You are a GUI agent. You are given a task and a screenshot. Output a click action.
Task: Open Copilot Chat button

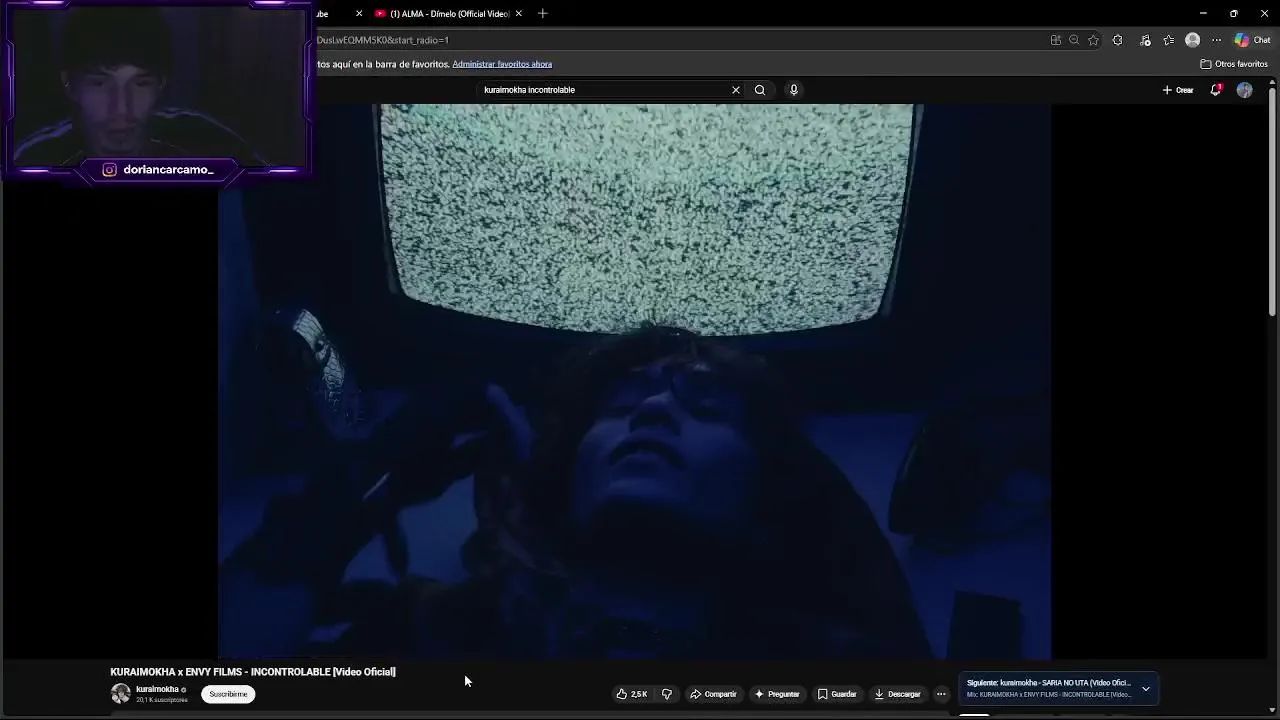pos(1252,40)
